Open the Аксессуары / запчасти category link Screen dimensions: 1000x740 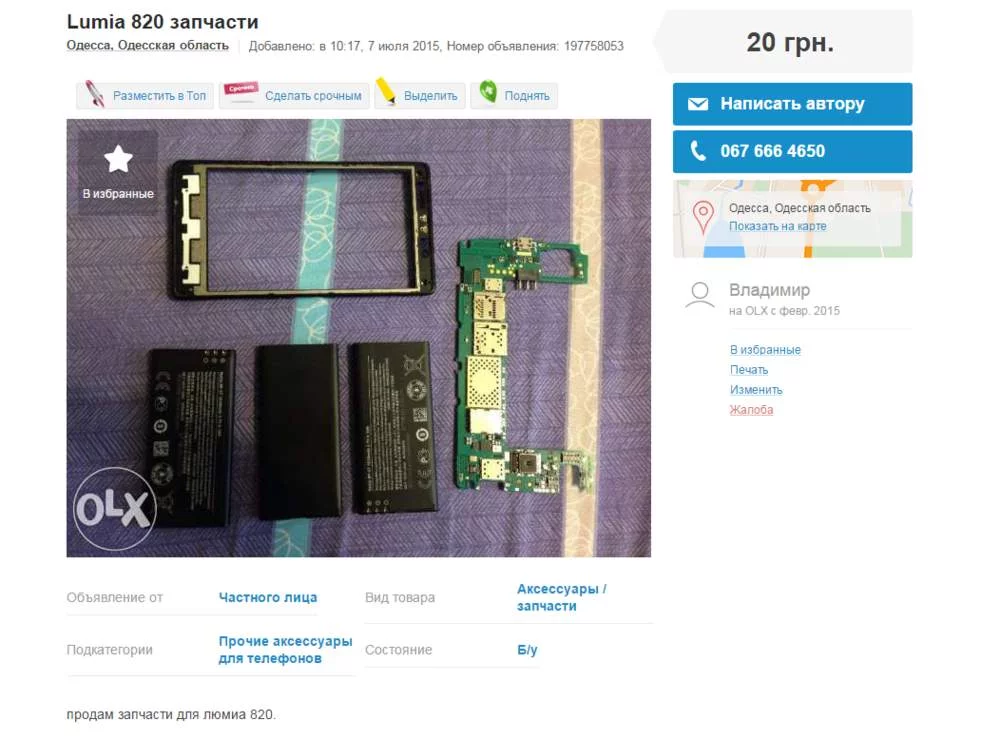pyautogui.click(x=562, y=598)
